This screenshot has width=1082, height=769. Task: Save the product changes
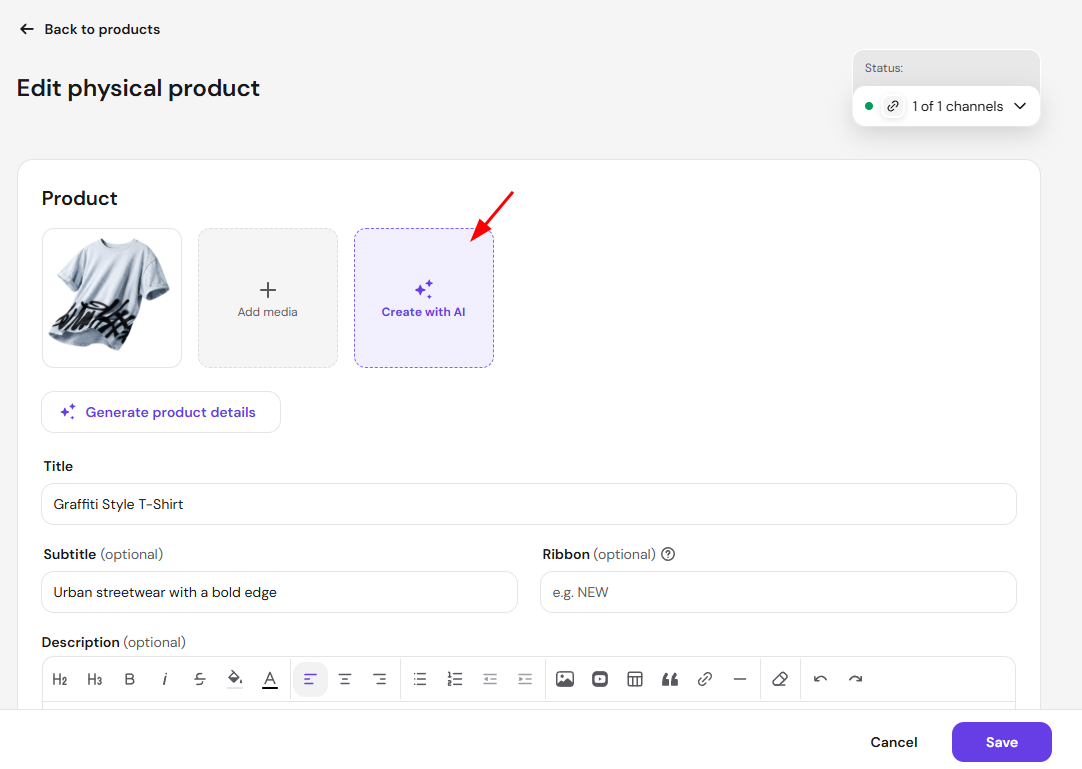pyautogui.click(x=1001, y=742)
